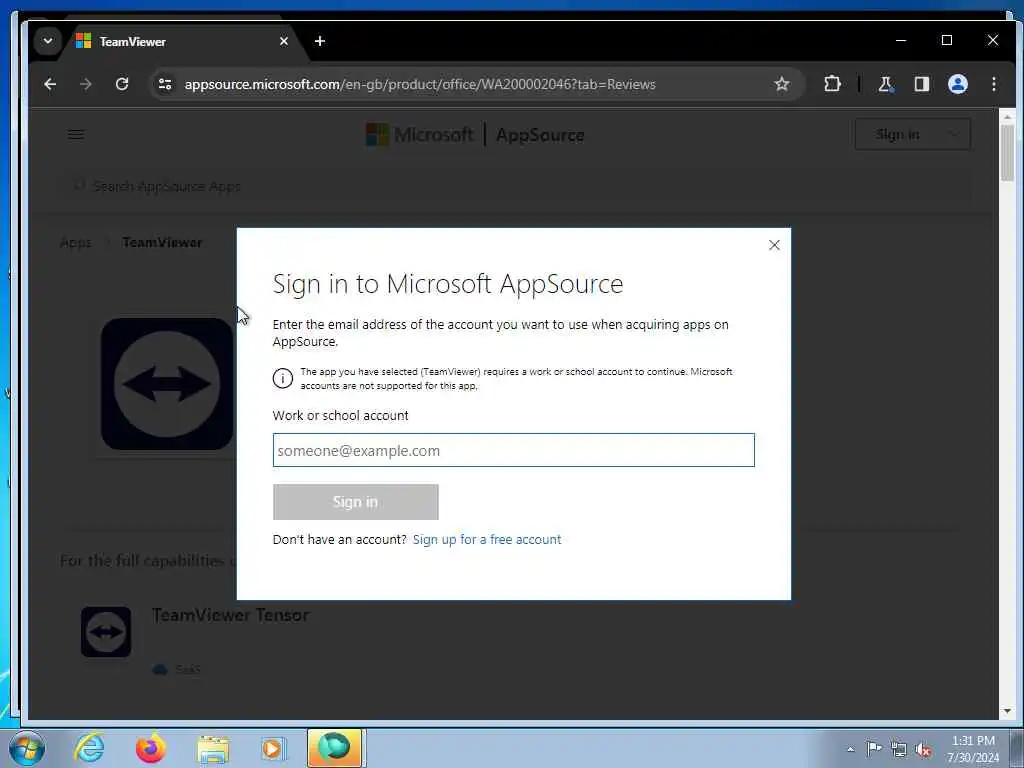Click the browser forward arrow
The width and height of the screenshot is (1024, 768).
(x=86, y=84)
